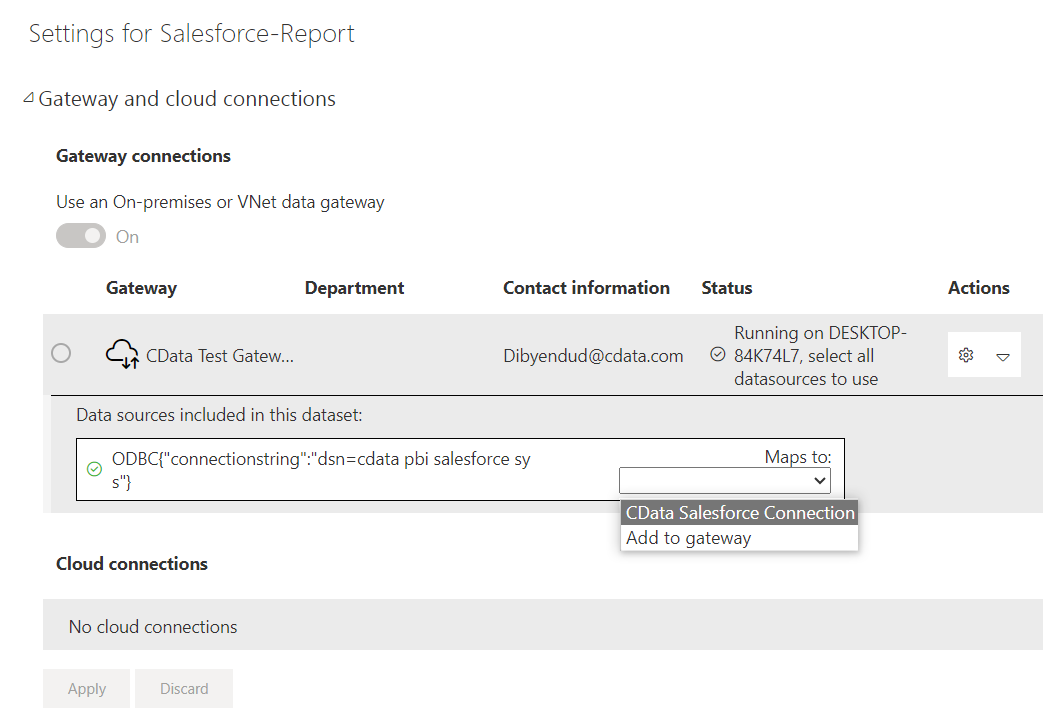Click the Apply button
Image resolution: width=1055 pixels, height=721 pixels.
(87, 689)
